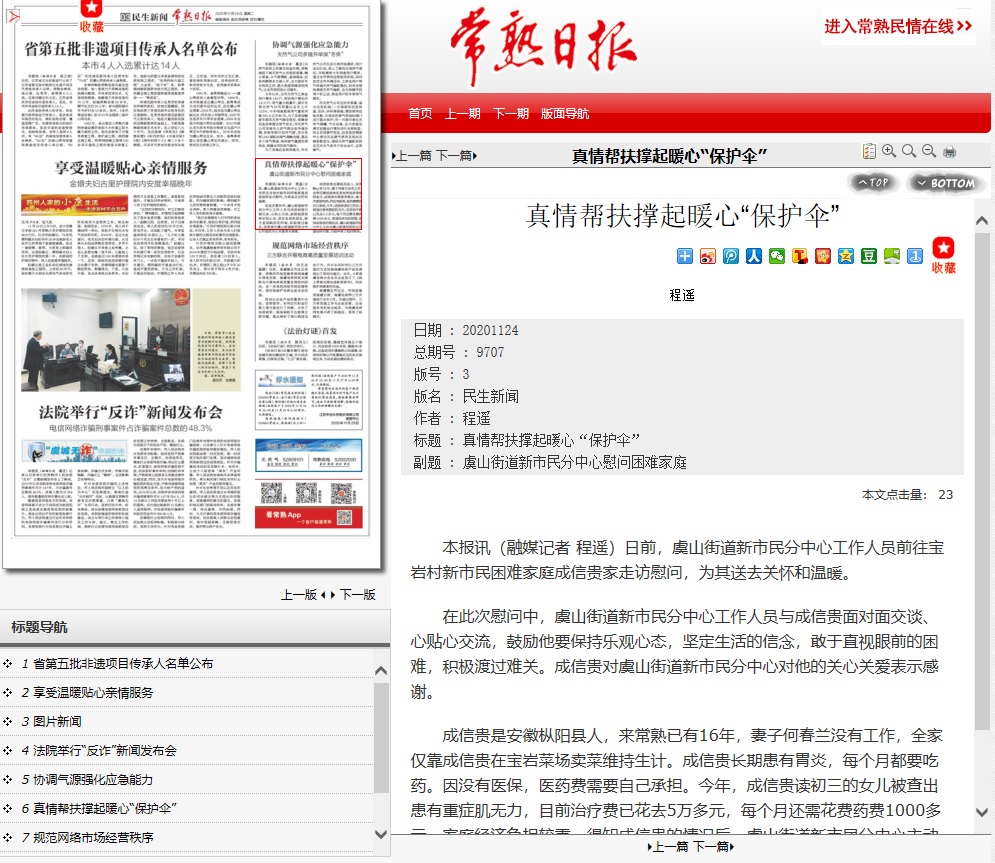The height and width of the screenshot is (863, 995).
Task: Click the 停水通知 notice on thumbnail
Action: (309, 400)
